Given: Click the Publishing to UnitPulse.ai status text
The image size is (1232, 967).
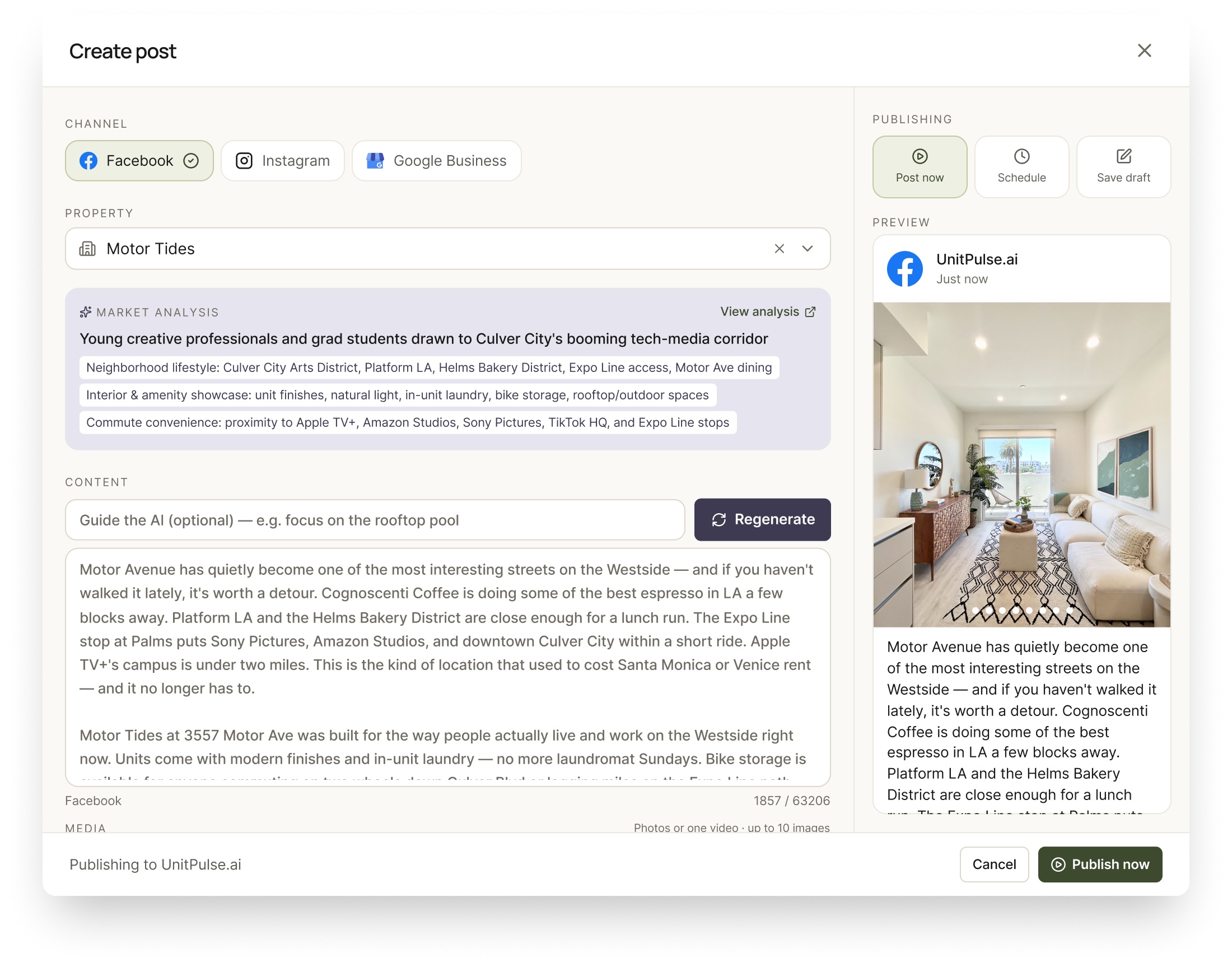Looking at the screenshot, I should point(155,864).
